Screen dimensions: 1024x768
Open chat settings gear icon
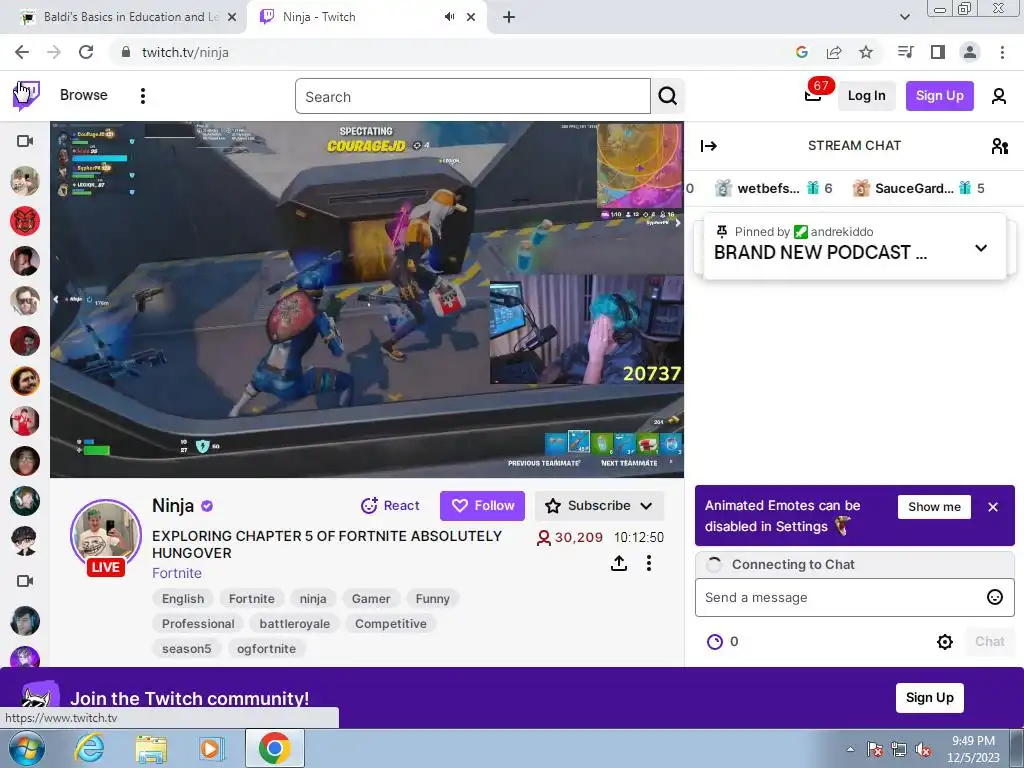[944, 641]
